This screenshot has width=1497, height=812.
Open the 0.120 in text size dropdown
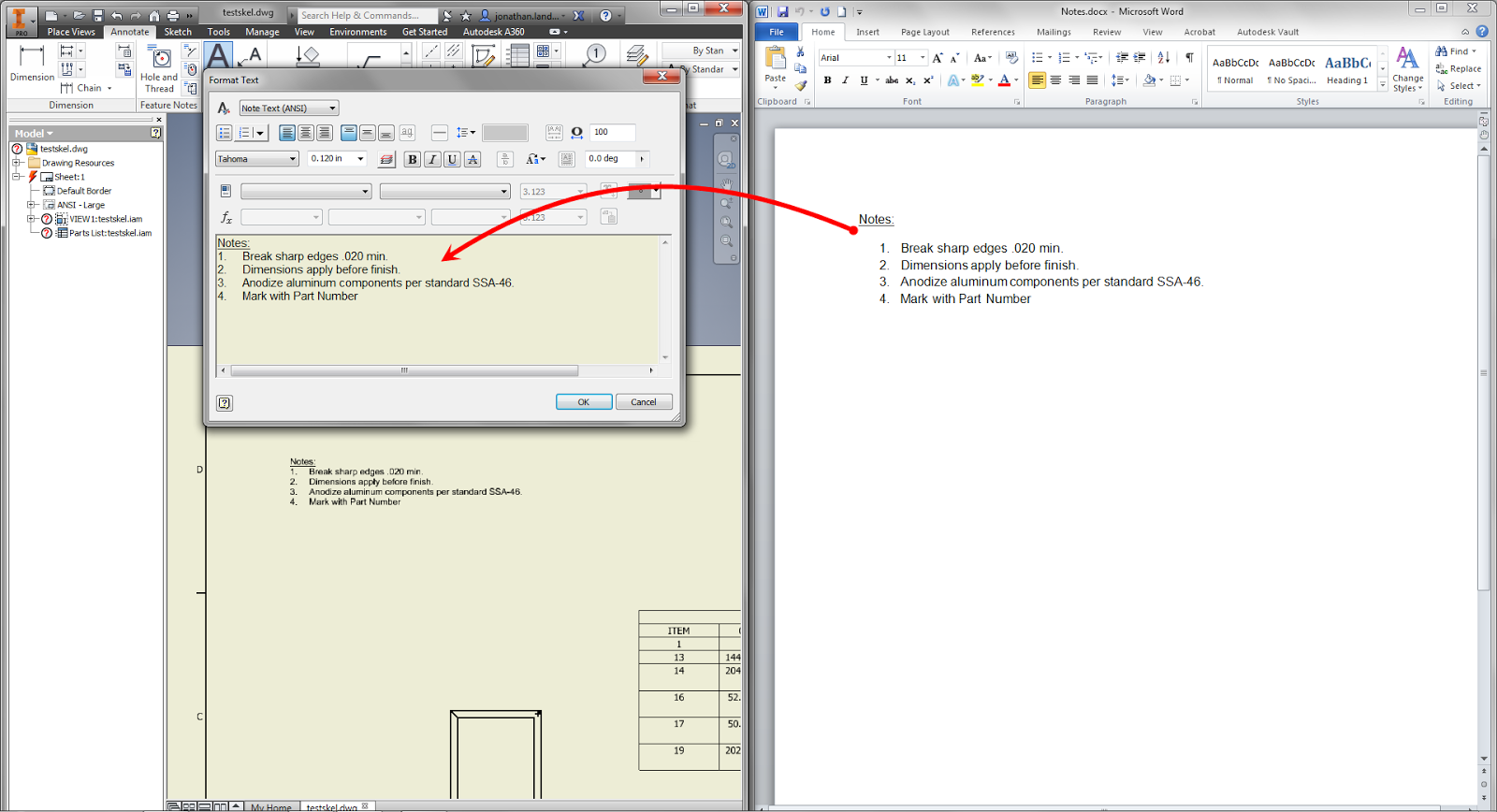click(x=360, y=159)
